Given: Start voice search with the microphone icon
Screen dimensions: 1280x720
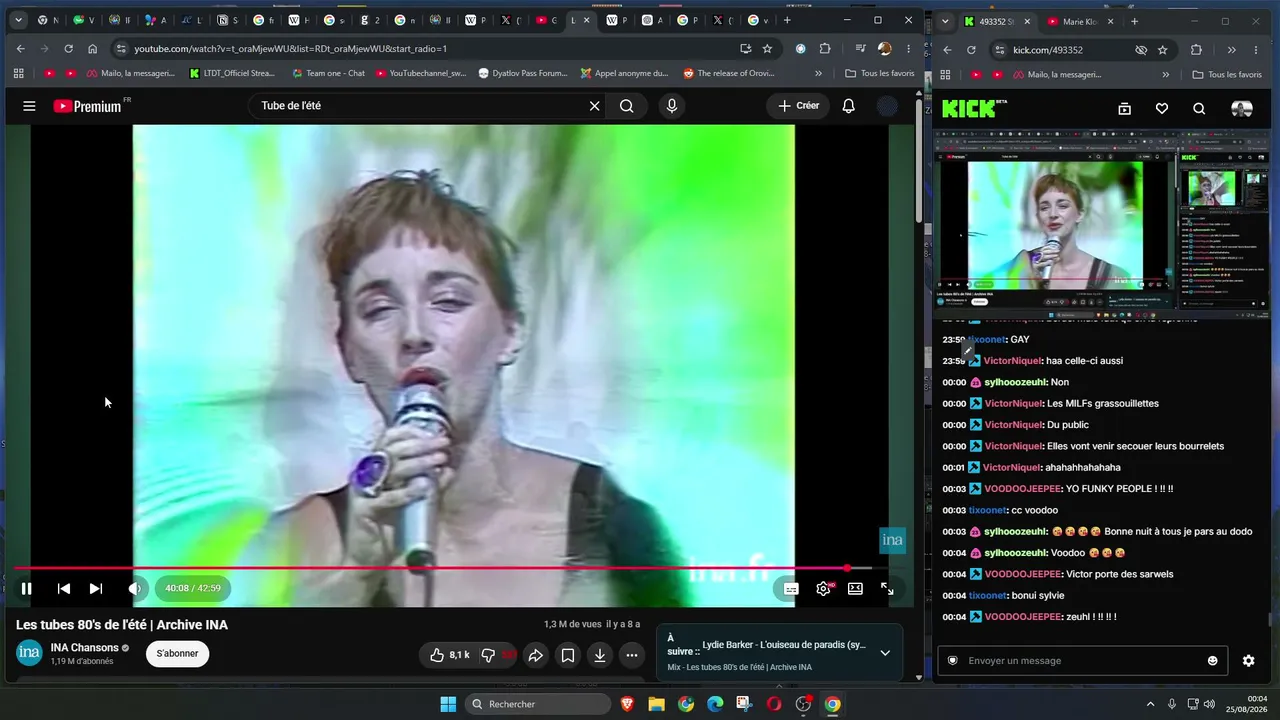Looking at the screenshot, I should [x=672, y=106].
